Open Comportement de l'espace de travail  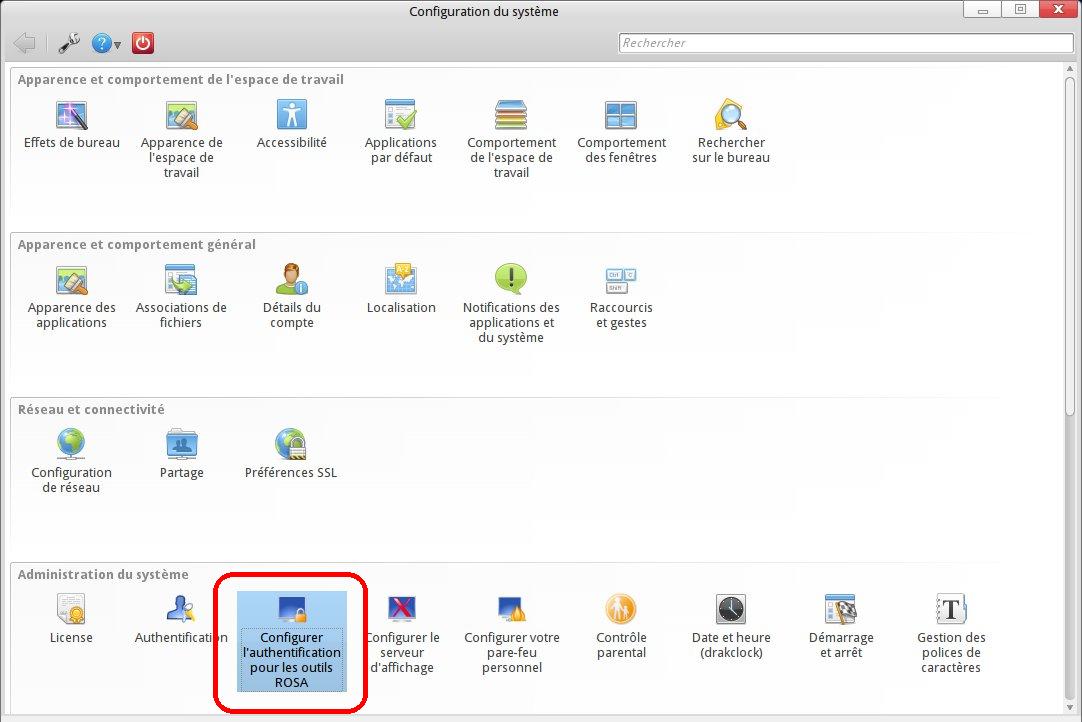pos(511,140)
